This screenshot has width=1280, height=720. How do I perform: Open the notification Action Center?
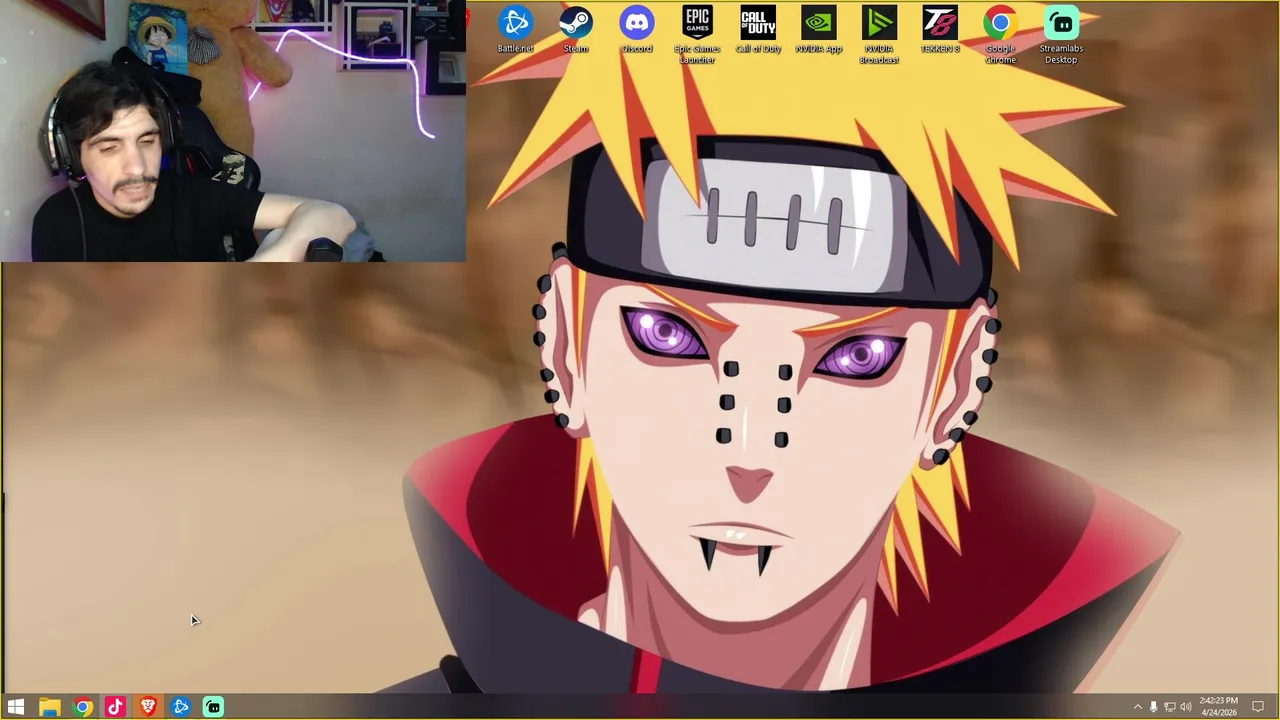[x=1258, y=707]
